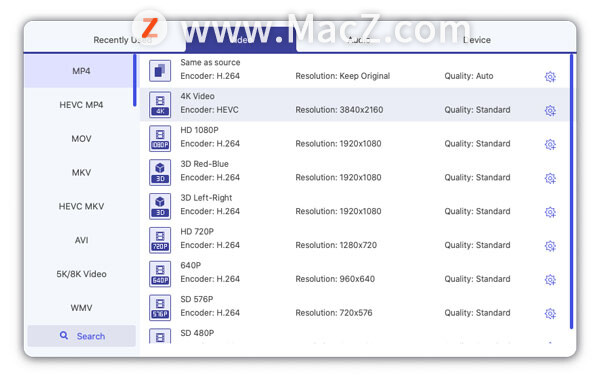The width and height of the screenshot is (600, 383).
Task: Click Resolution: 1280x720 text
Action: click(x=336, y=245)
